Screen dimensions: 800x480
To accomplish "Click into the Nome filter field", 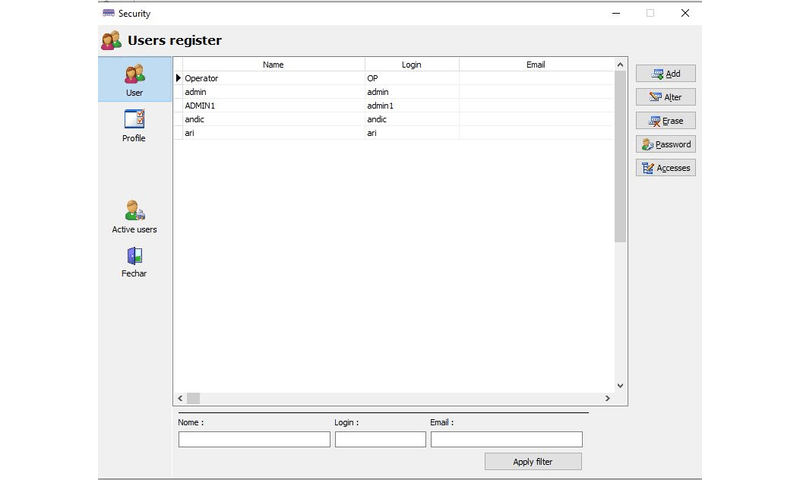I will point(254,439).
